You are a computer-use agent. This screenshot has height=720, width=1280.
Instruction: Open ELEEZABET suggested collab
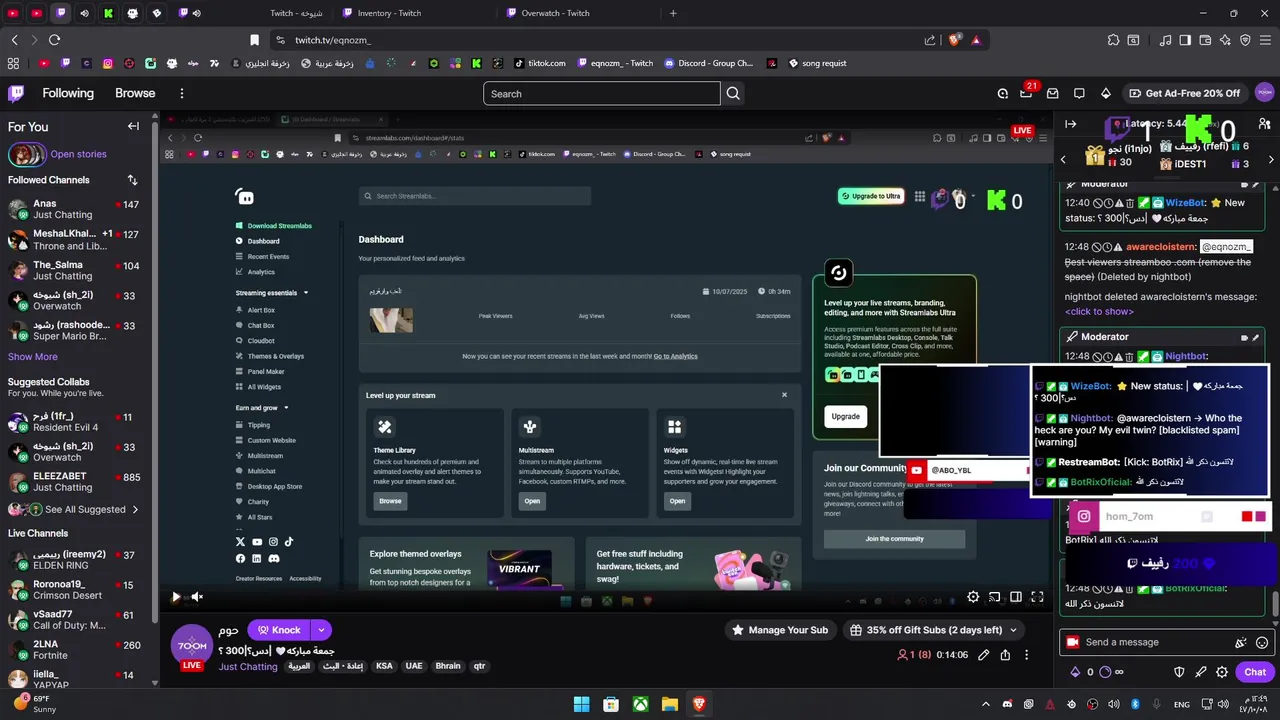75,482
